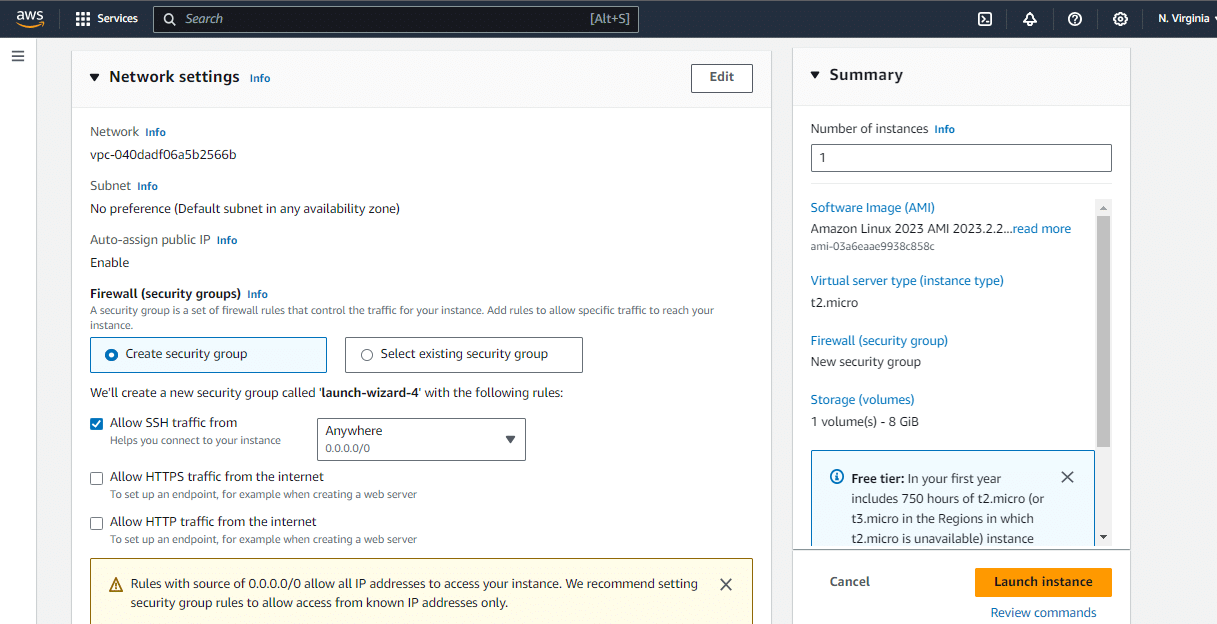Open AWS CloudShell terminal
Viewport: 1217px width, 624px height.
[x=984, y=18]
